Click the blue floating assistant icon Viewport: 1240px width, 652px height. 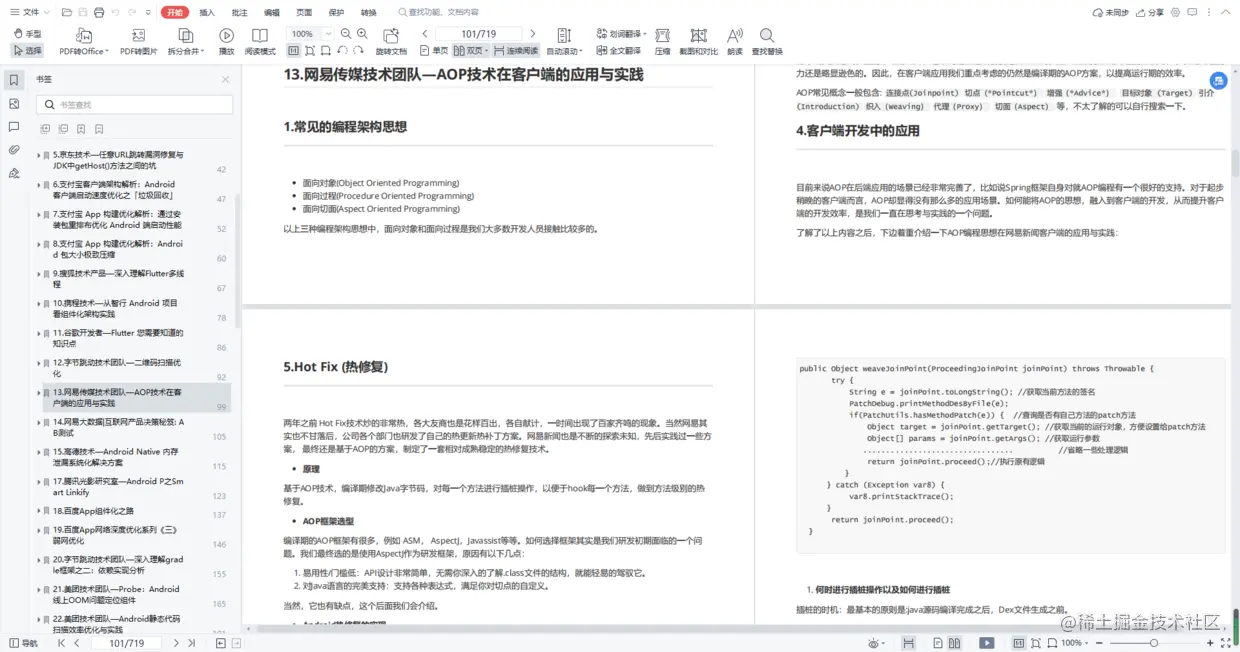1218,81
